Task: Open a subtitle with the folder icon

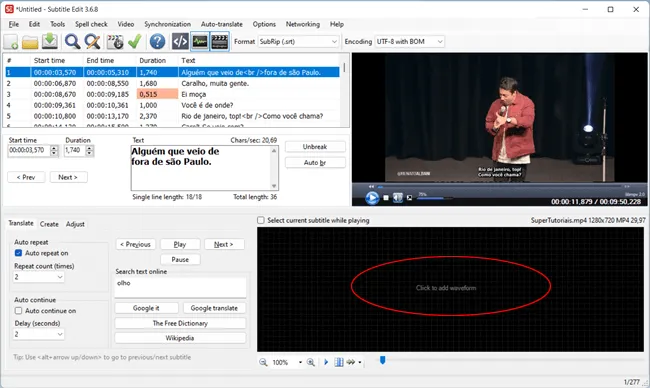Action: [30, 41]
